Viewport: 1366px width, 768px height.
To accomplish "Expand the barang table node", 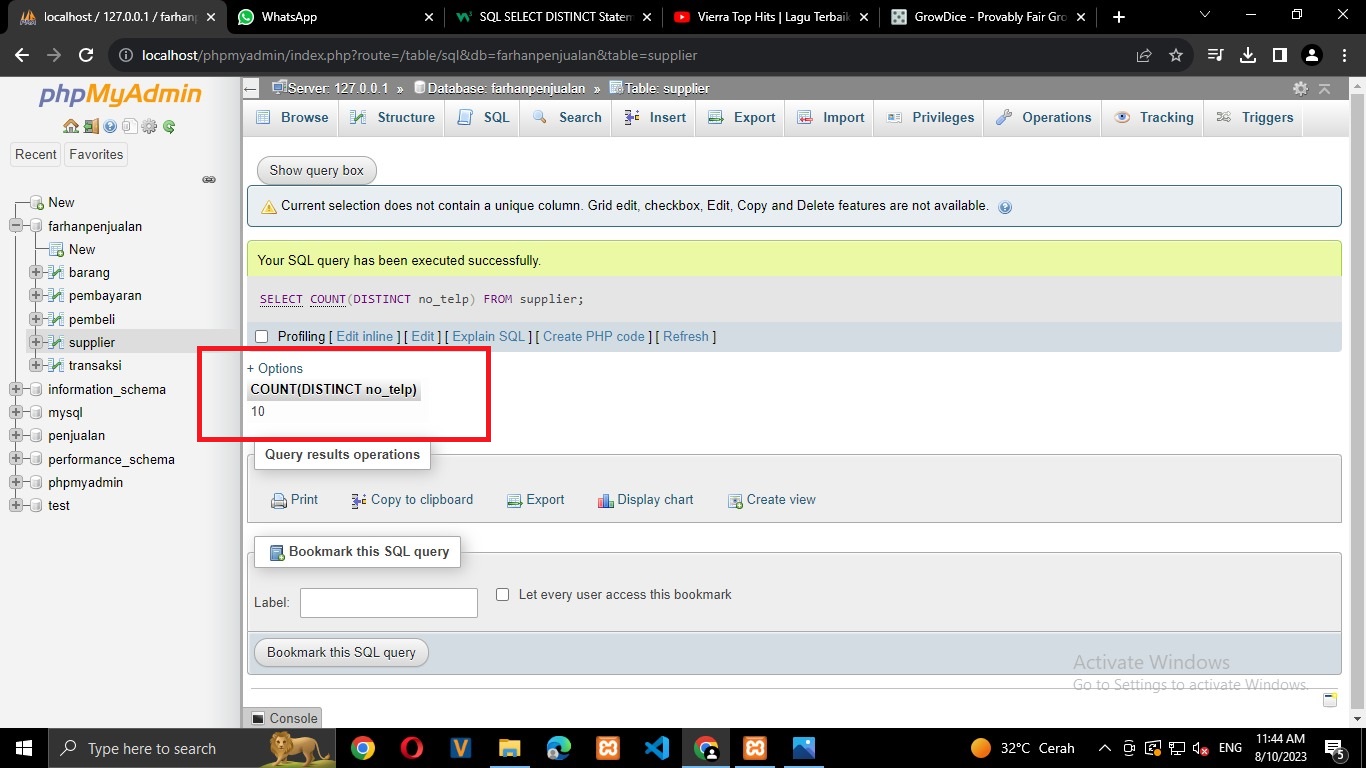I will coord(37,272).
